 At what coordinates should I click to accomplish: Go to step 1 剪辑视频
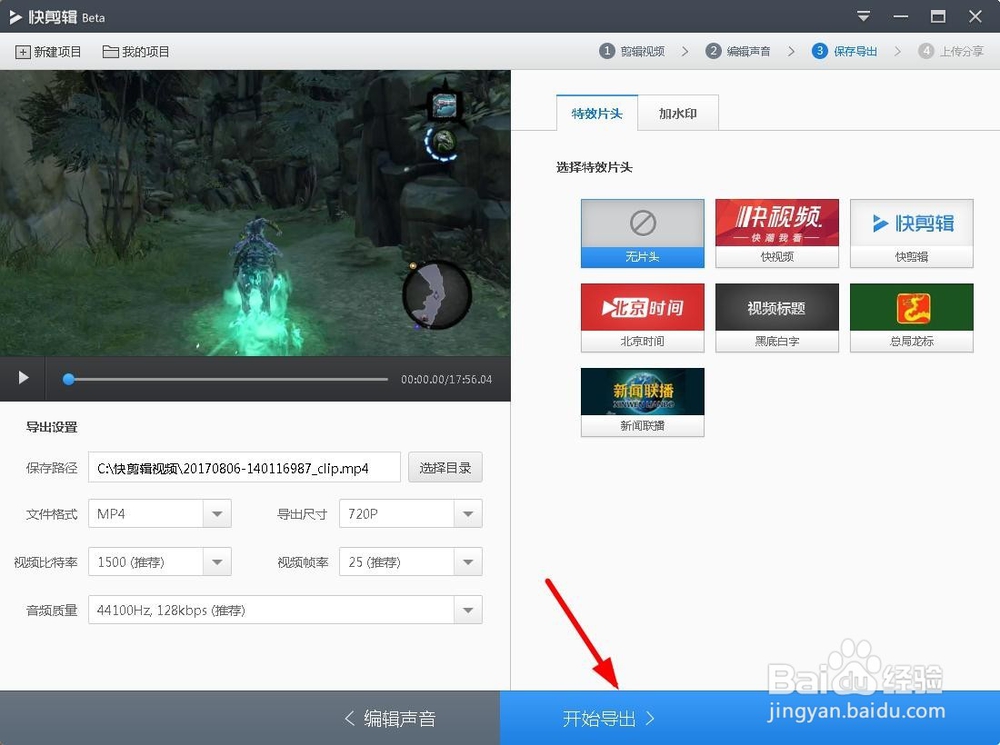[632, 51]
